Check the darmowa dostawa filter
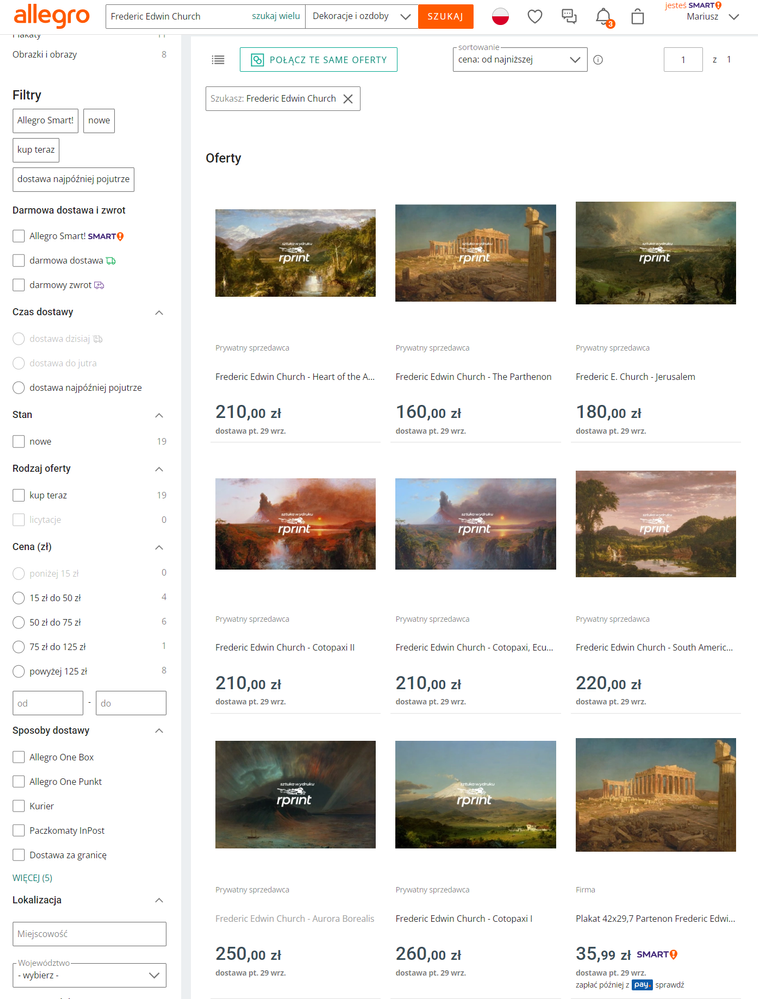Viewport: 758px width, 999px height. tap(19, 260)
